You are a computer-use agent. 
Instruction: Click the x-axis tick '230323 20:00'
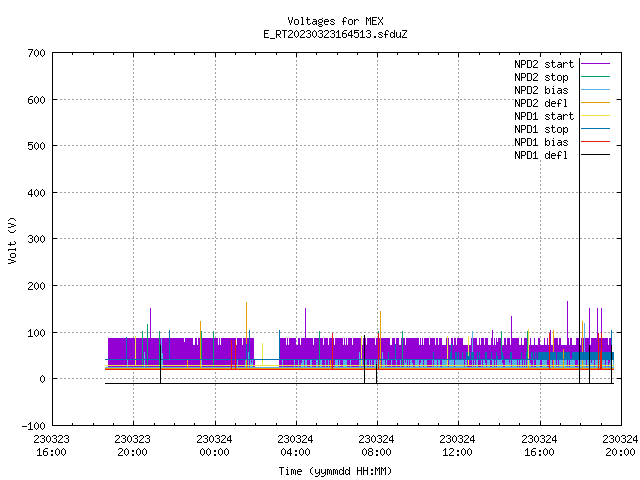133,446
